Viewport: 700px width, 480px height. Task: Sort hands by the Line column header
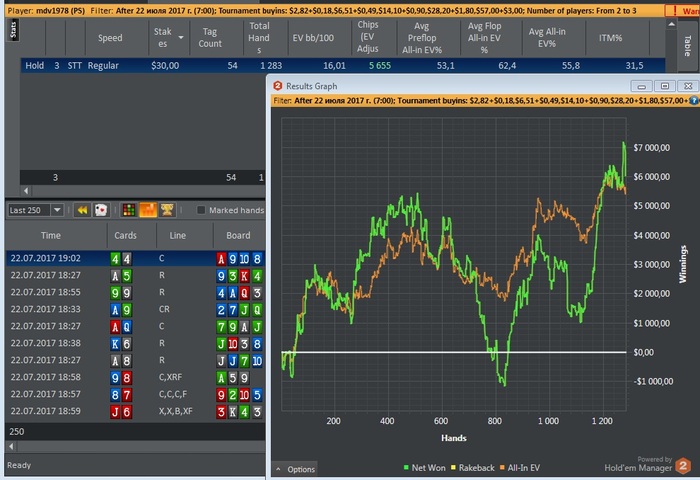click(x=178, y=235)
